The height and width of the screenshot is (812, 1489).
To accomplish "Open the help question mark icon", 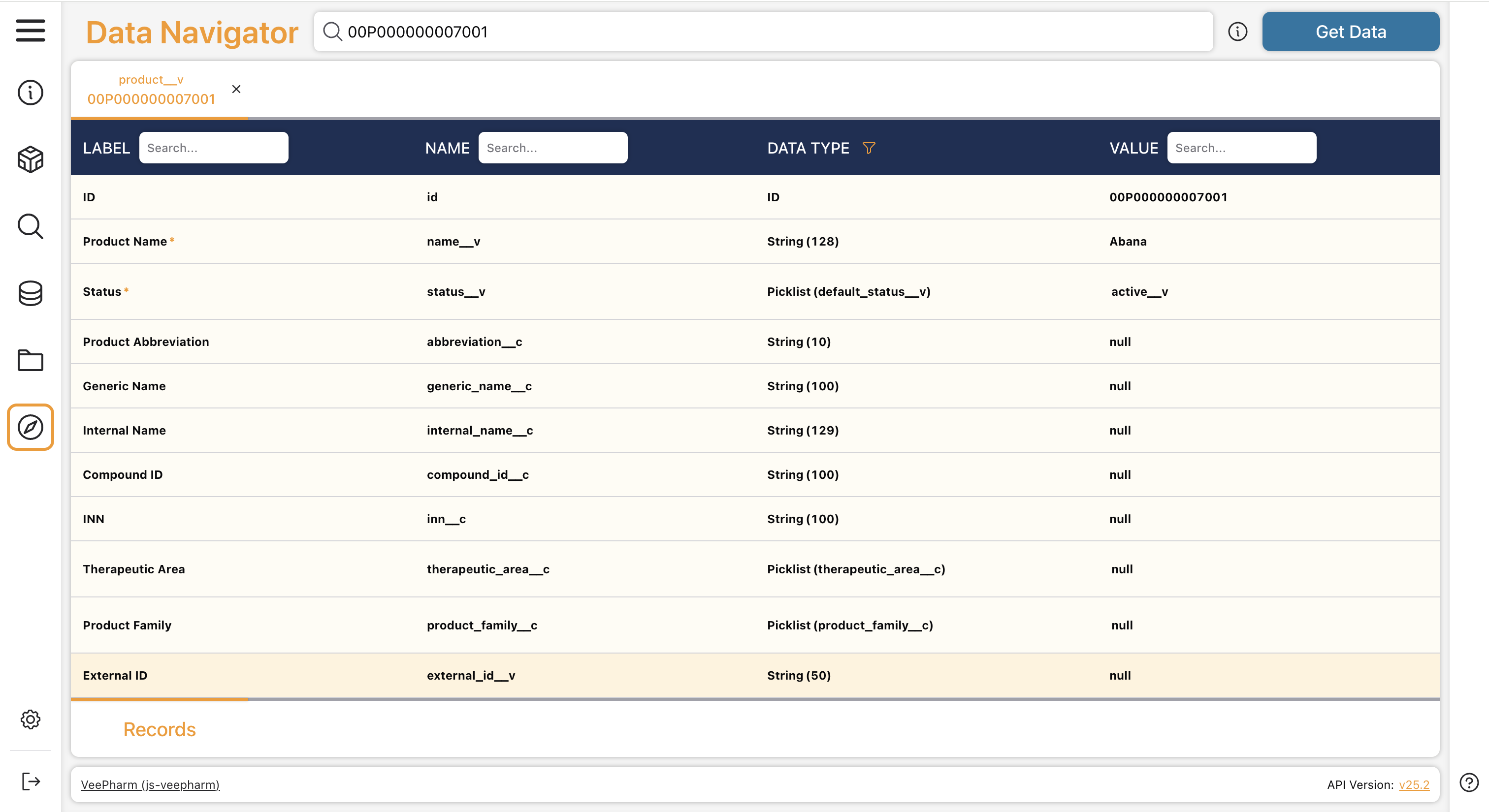I will (x=1468, y=782).
